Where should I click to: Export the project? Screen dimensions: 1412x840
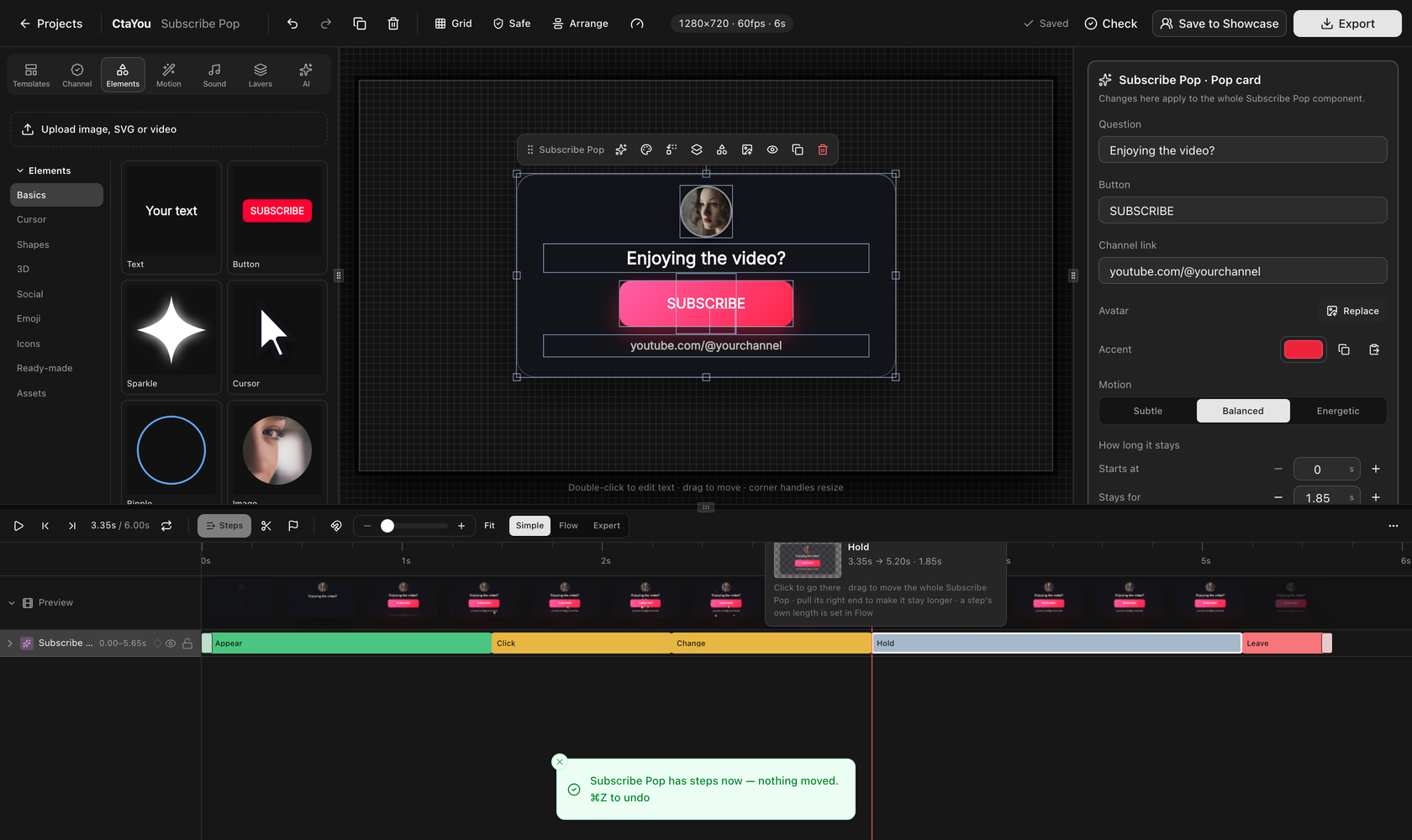click(1347, 24)
